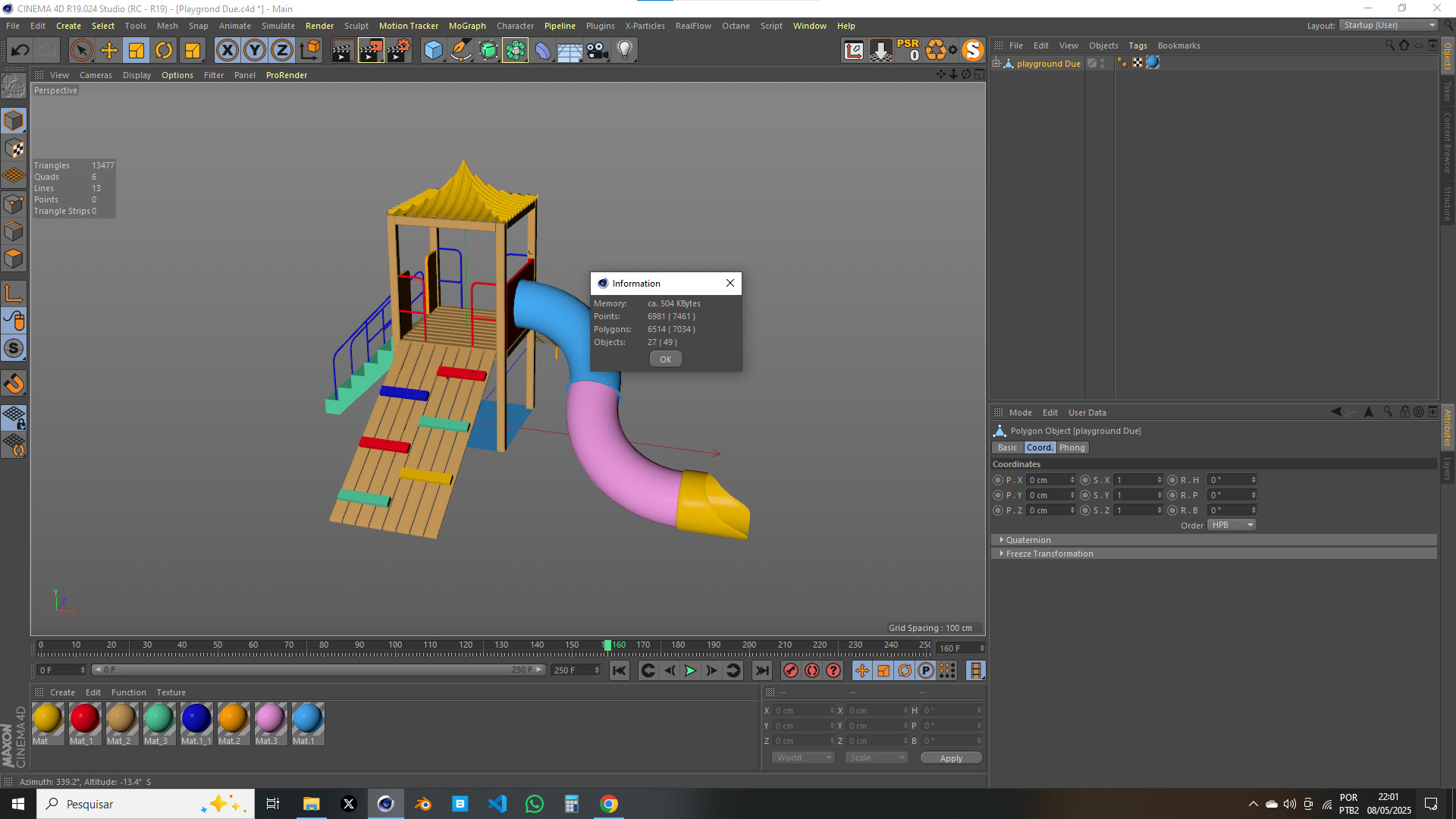Open Google Chrome from taskbar

pos(608,804)
